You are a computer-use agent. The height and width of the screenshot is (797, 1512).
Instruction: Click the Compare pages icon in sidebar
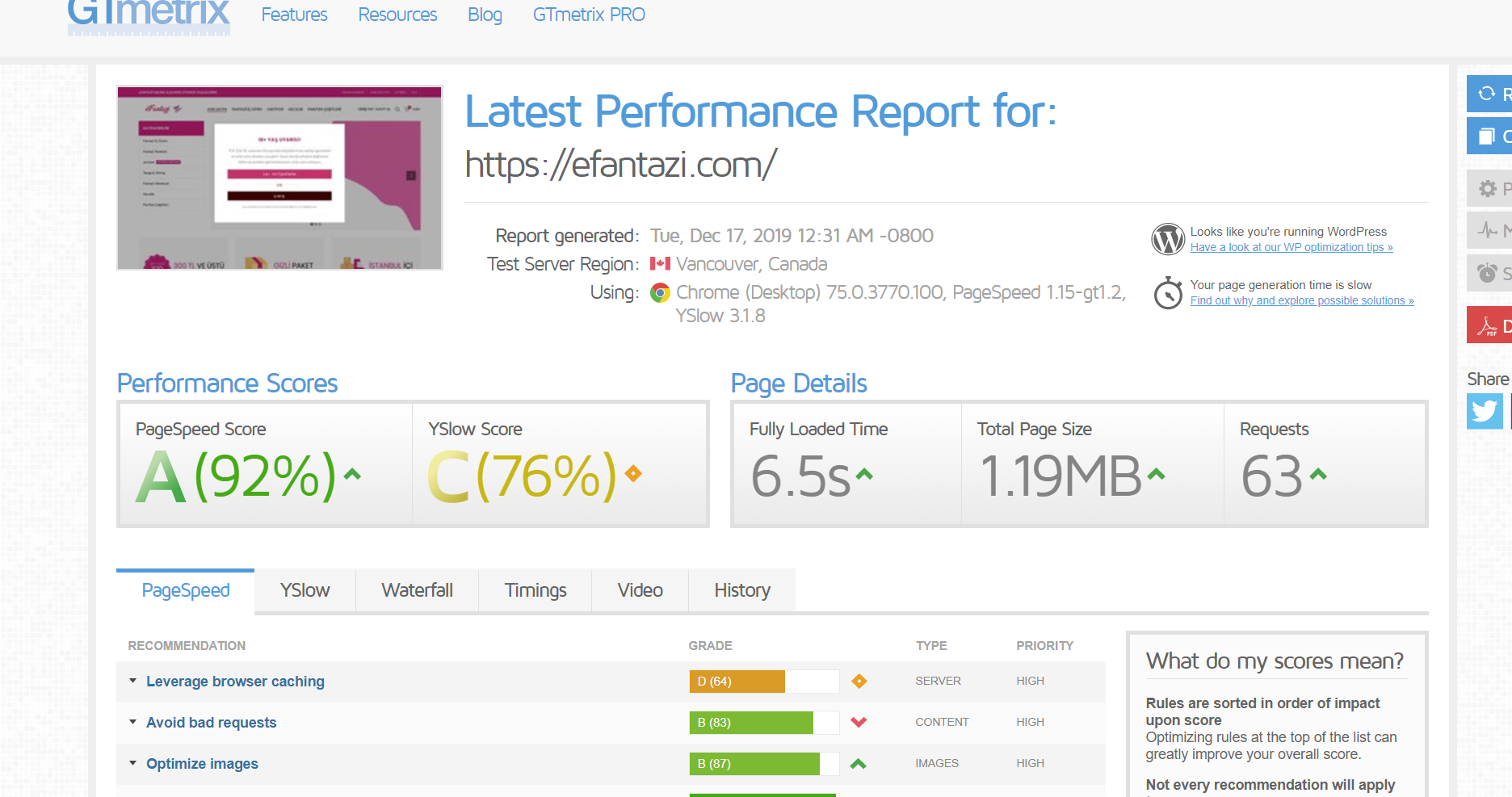click(x=1486, y=136)
